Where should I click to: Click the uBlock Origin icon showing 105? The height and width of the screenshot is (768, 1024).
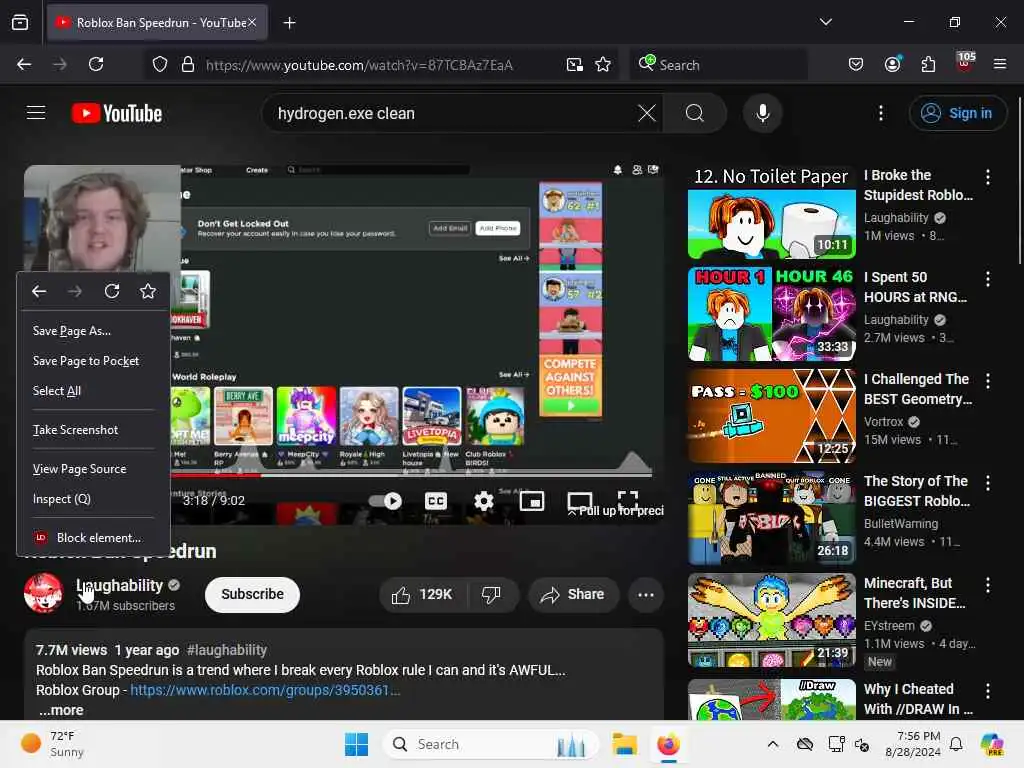965,63
